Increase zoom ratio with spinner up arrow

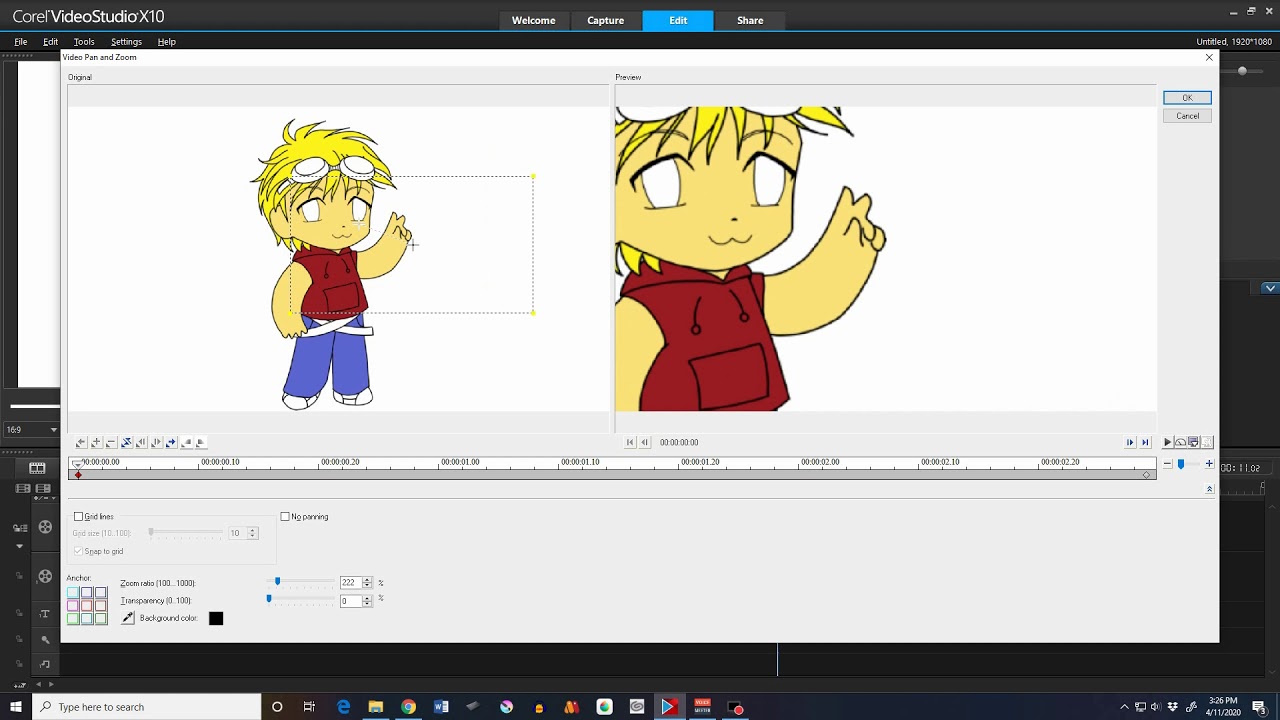tap(367, 580)
